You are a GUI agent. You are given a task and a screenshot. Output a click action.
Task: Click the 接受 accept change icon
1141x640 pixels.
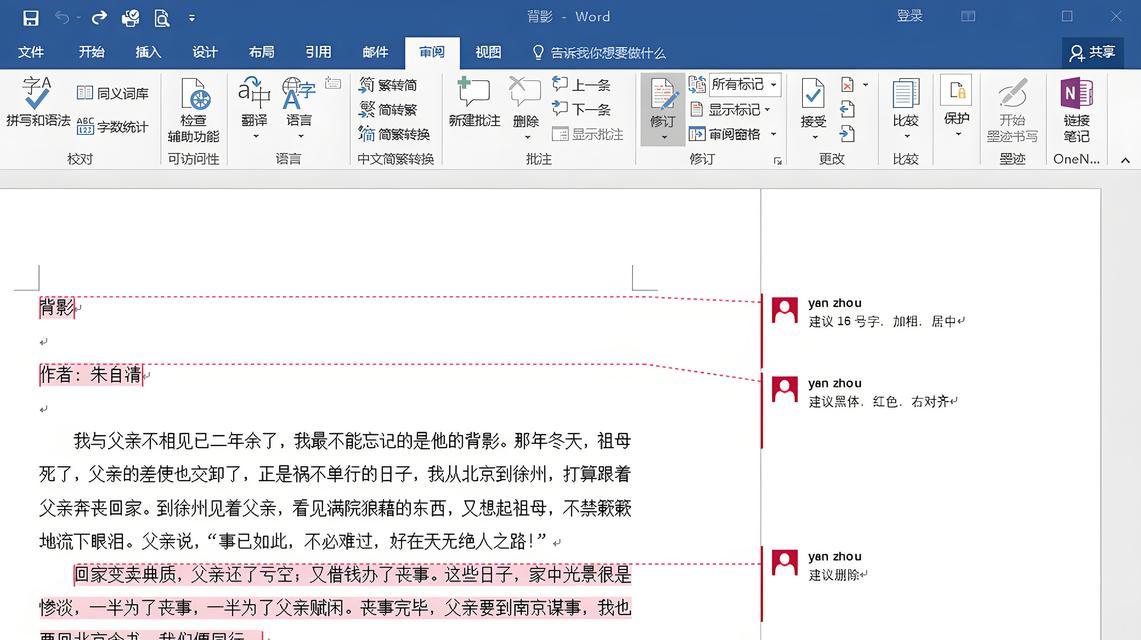(813, 95)
